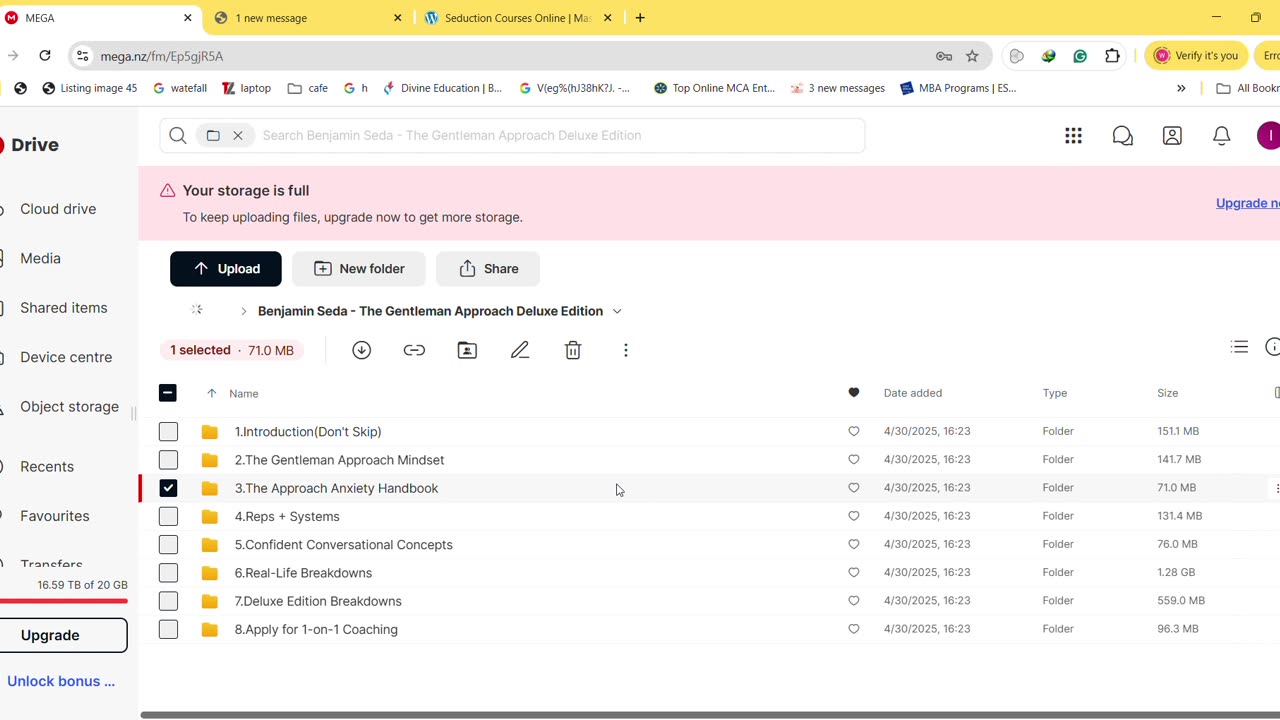Check the box for 6.Real-Life Breakdowns
Screen dimensions: 1280x720
(168, 573)
